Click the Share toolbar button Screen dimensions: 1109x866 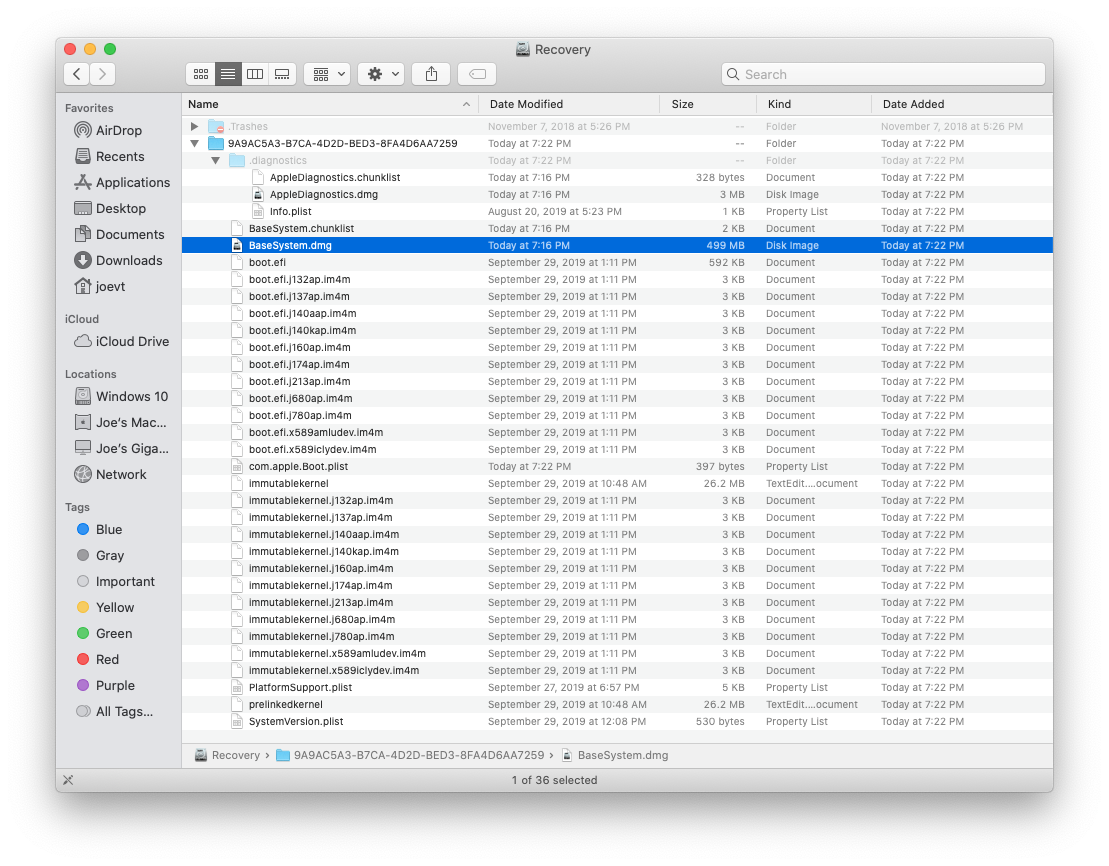(x=431, y=74)
